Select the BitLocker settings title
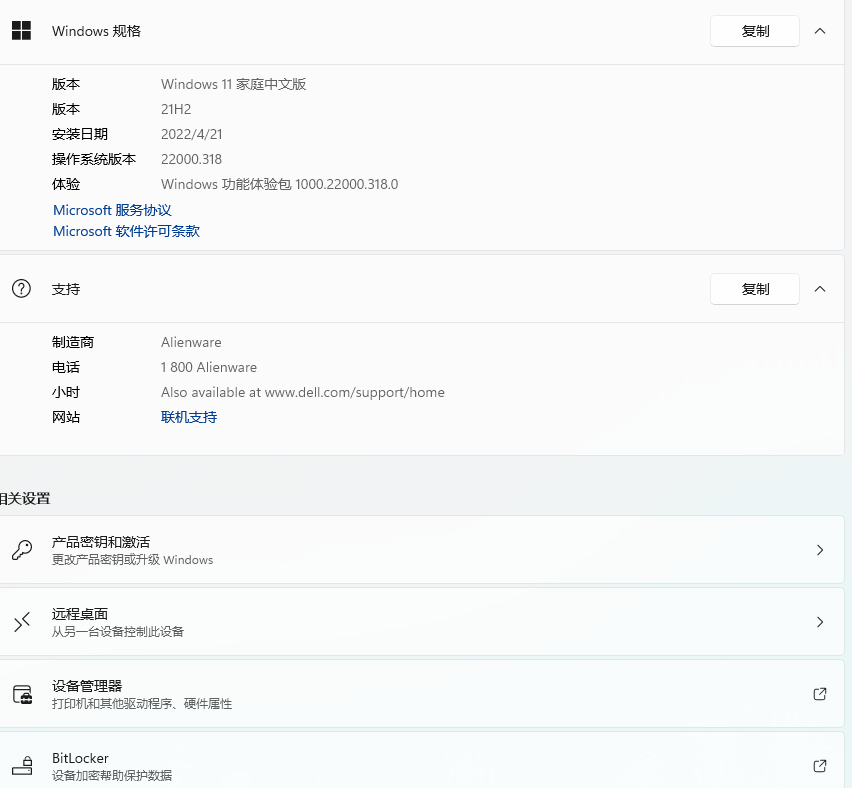The width and height of the screenshot is (852, 788). point(80,758)
